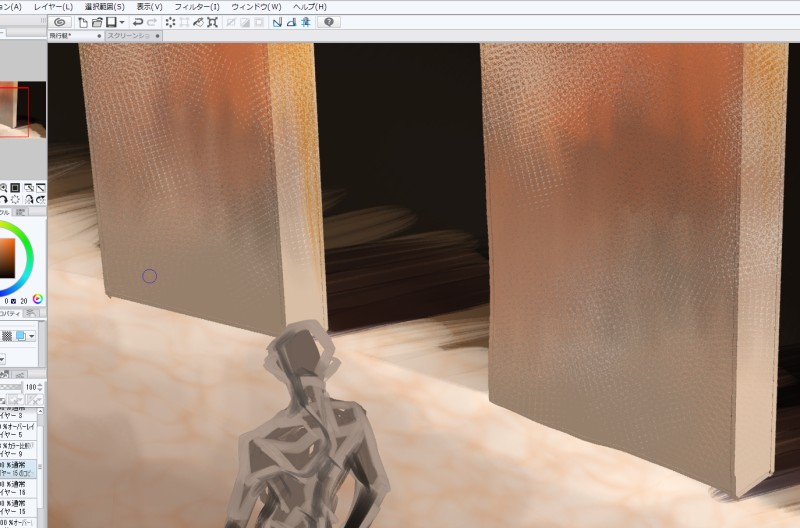
Task: Select layer レイヤー 15
Action: [18, 508]
